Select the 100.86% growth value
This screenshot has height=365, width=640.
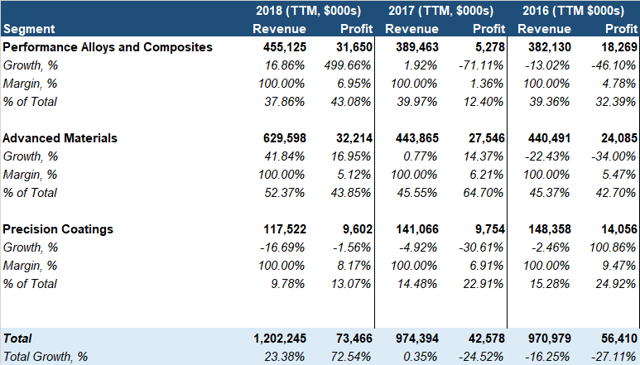[613, 247]
